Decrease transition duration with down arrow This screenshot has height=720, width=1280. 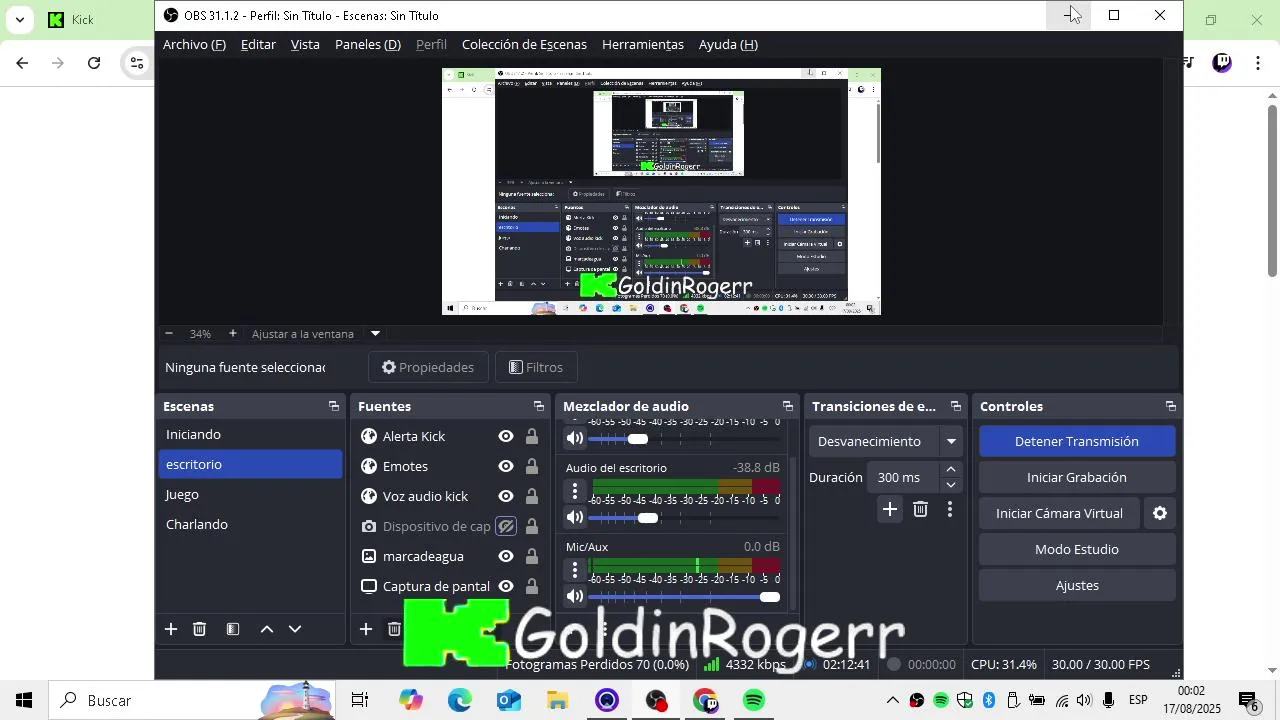(951, 485)
